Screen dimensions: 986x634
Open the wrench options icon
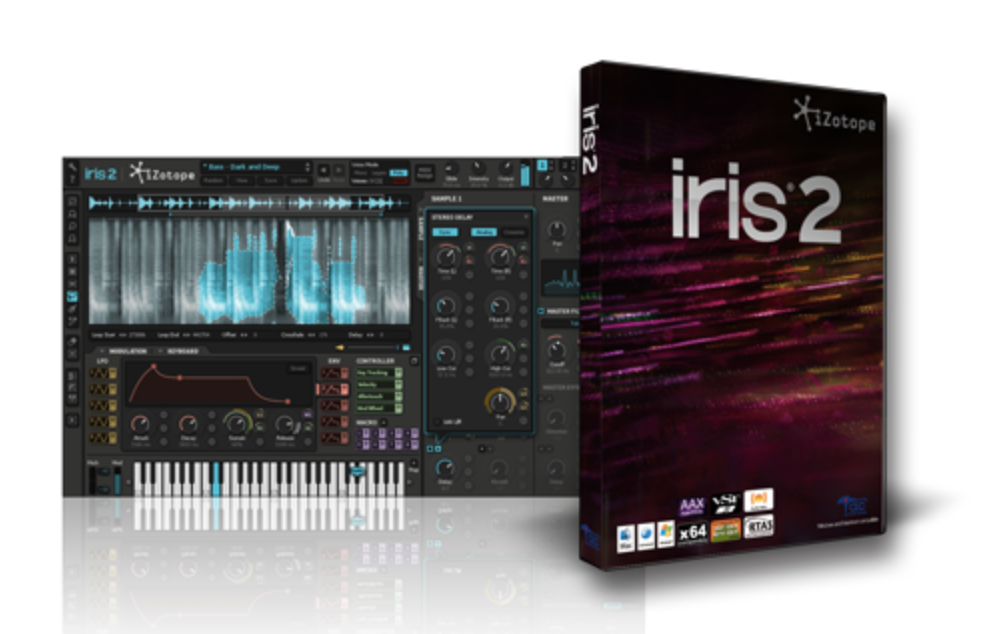point(72,167)
